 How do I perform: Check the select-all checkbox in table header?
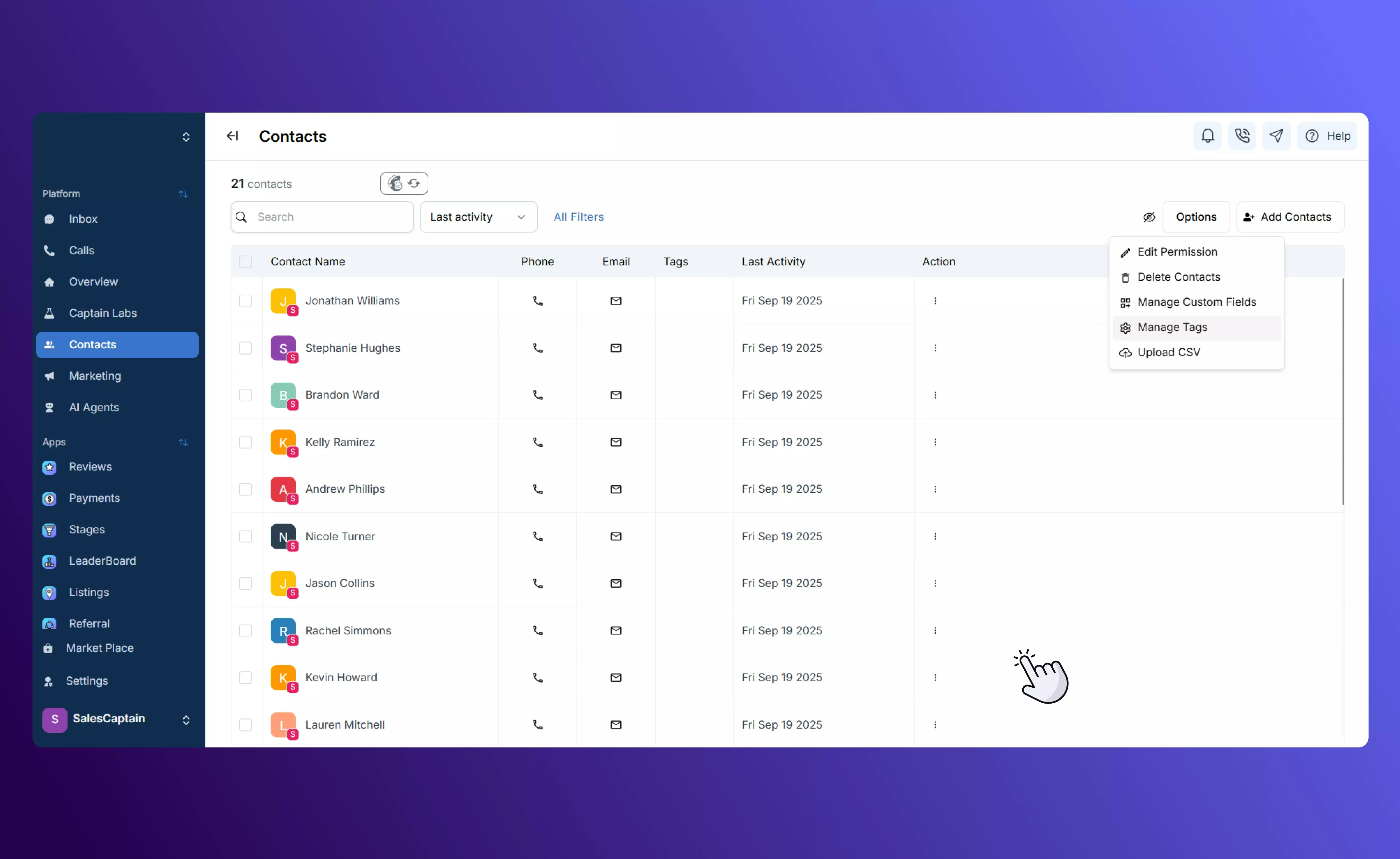[x=246, y=261]
